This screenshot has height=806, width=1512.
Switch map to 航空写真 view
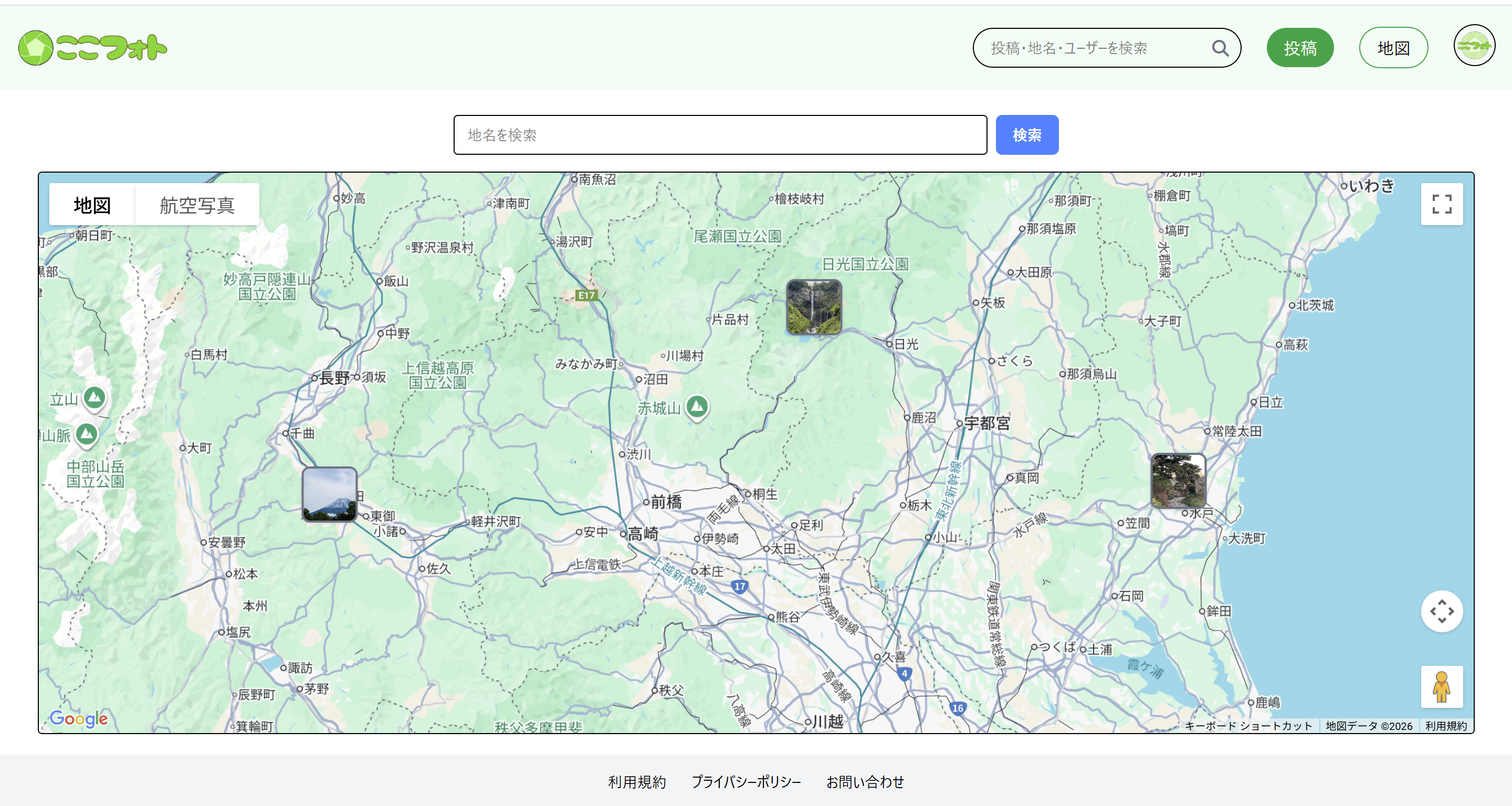tap(197, 205)
